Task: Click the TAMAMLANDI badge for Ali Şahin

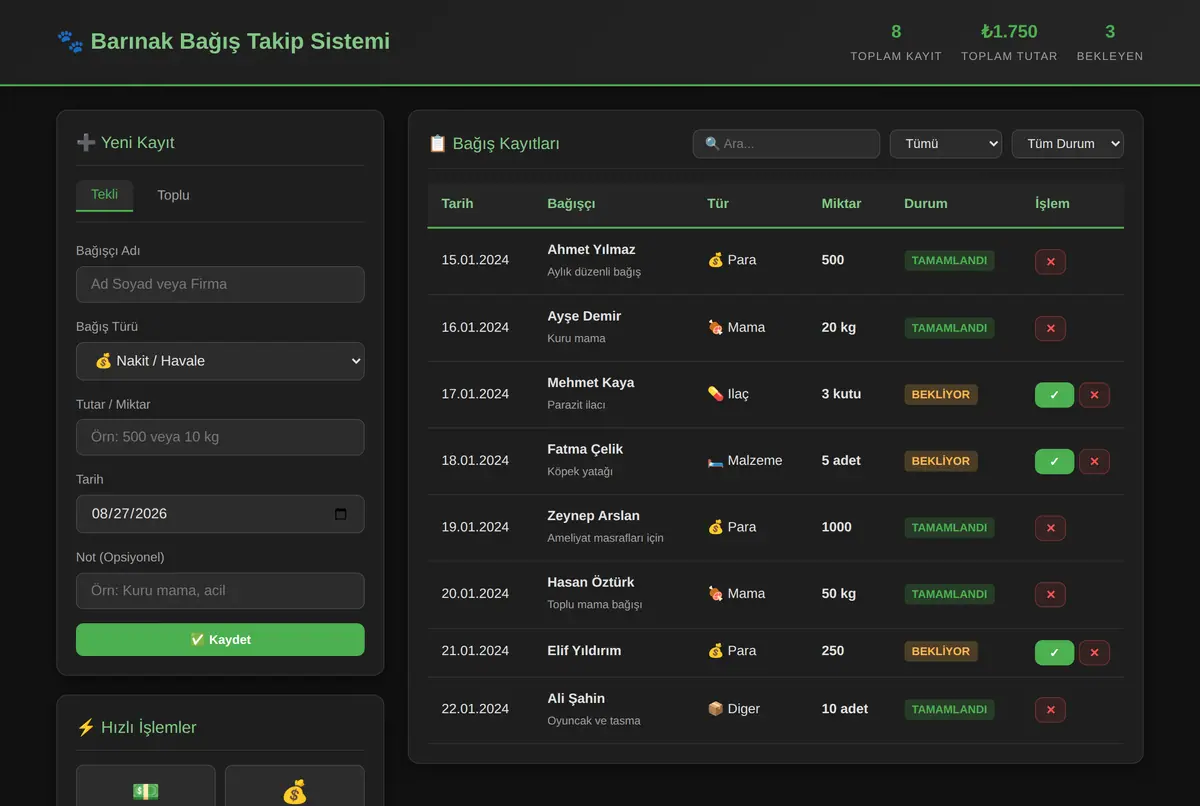Action: click(x=949, y=710)
